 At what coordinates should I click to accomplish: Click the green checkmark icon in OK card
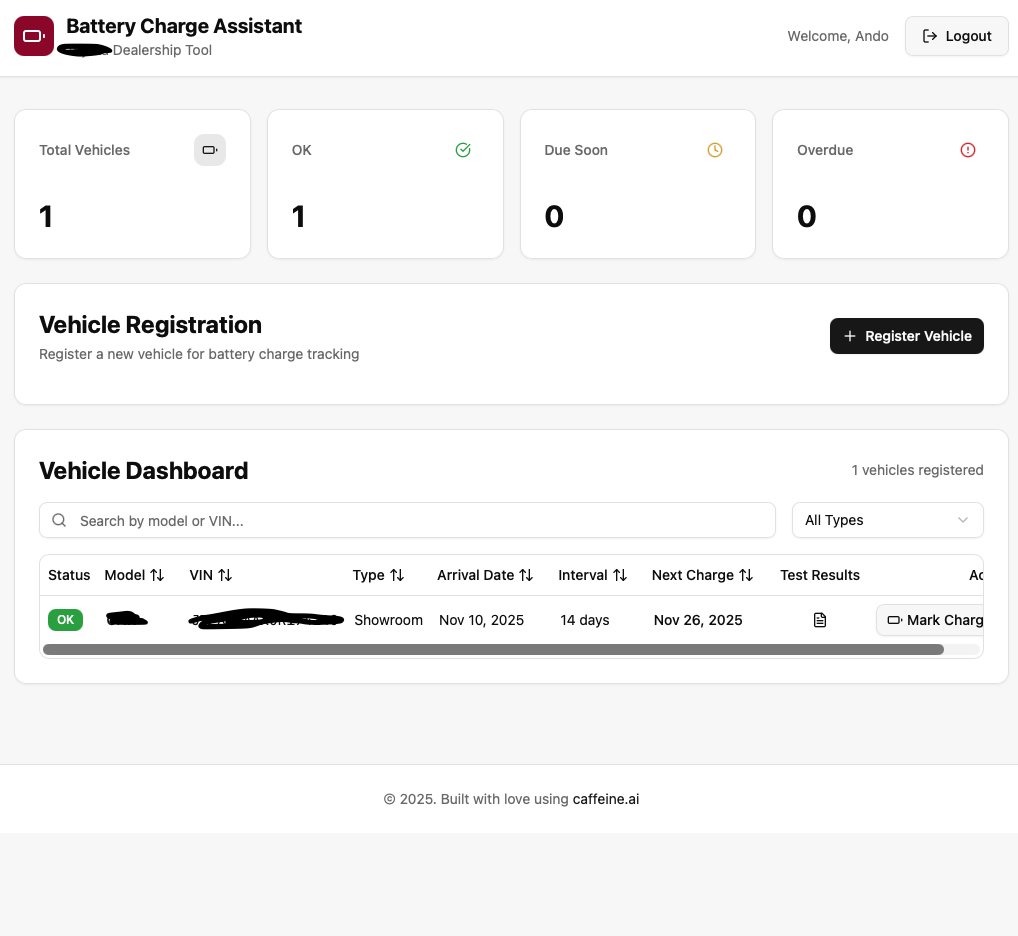pos(463,150)
